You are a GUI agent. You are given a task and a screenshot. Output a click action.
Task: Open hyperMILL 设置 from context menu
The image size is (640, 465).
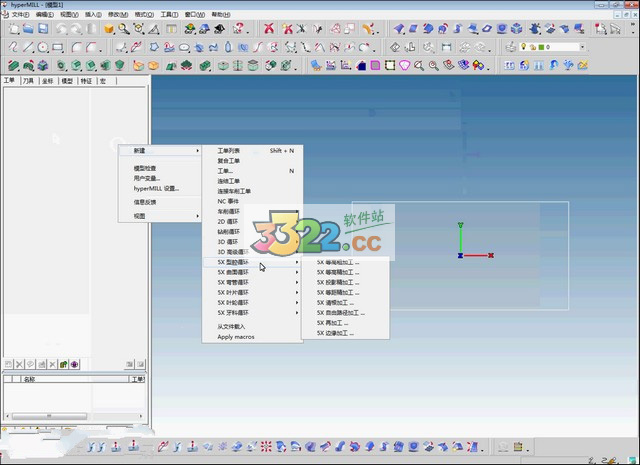click(x=156, y=188)
